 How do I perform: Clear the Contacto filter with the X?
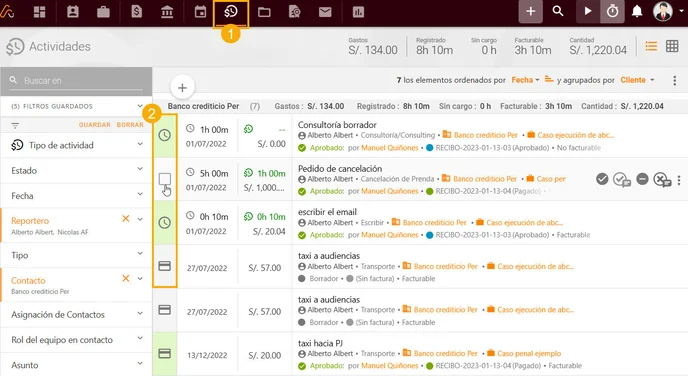pyautogui.click(x=125, y=278)
